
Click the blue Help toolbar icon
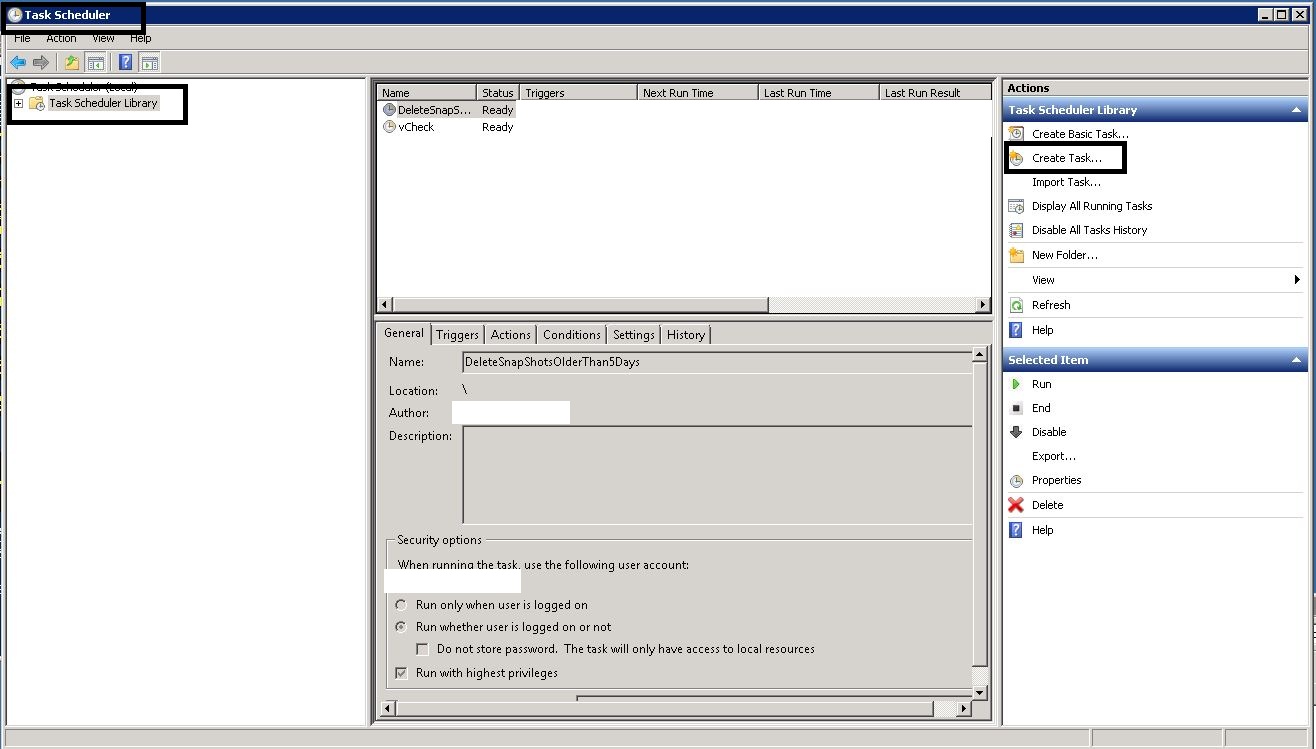point(125,63)
